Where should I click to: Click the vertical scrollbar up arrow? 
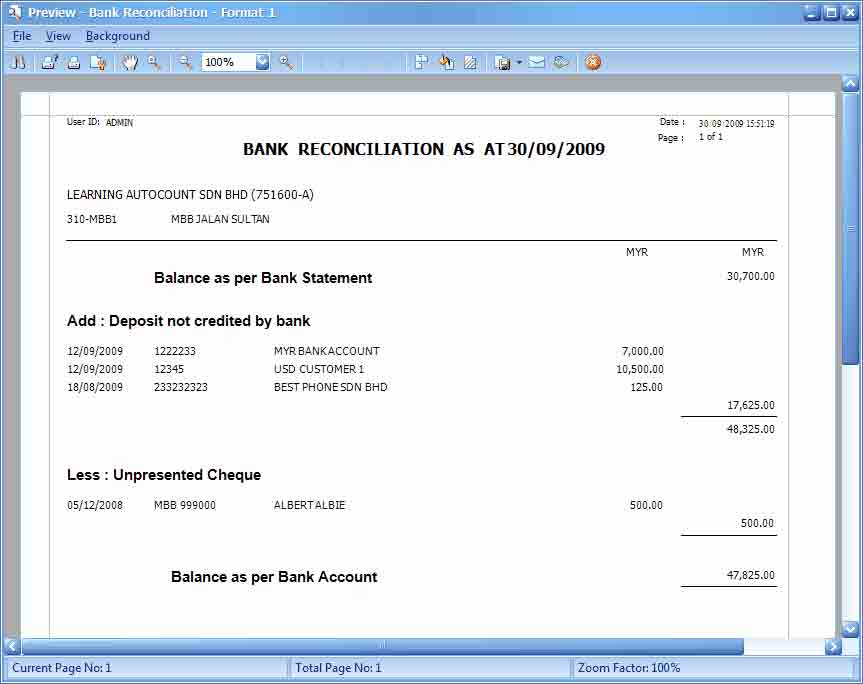coord(850,84)
